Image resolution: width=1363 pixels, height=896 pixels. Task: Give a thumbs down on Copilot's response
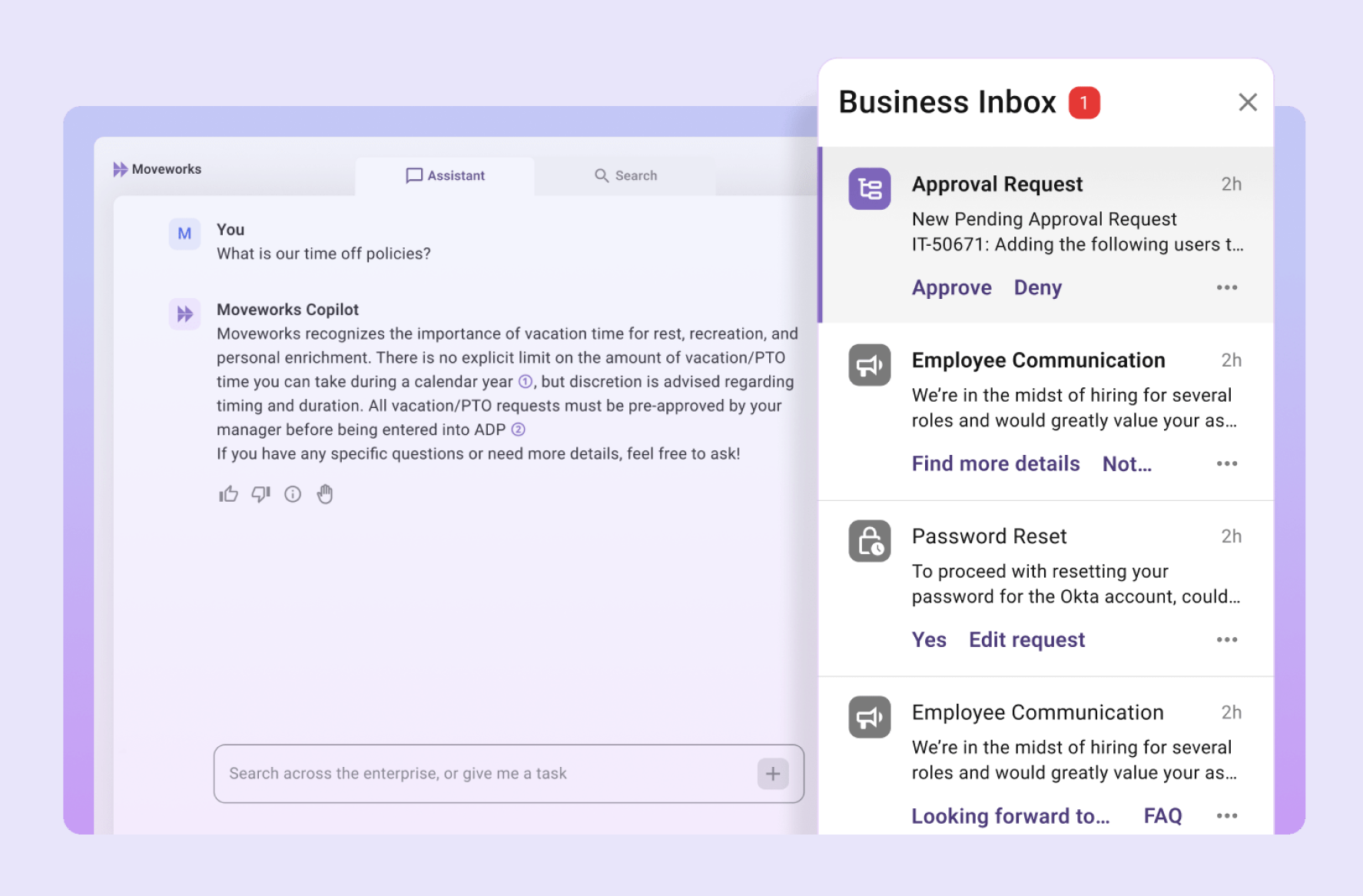(260, 494)
